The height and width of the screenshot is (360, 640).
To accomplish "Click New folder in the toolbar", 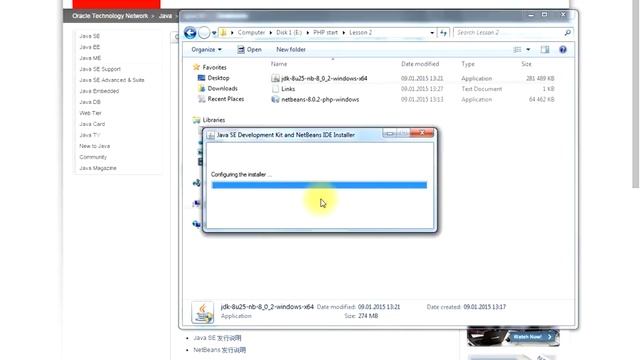I will click(x=291, y=49).
